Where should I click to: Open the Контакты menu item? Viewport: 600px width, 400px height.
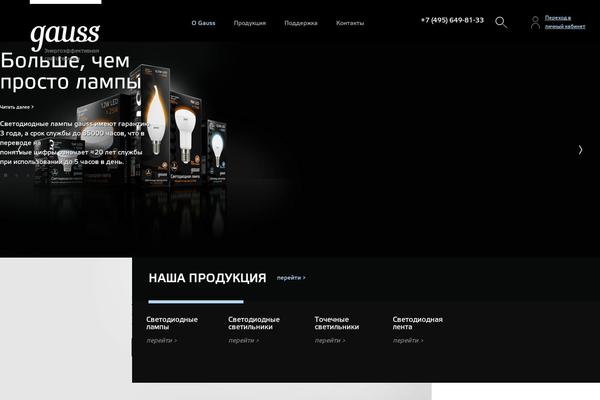point(350,23)
